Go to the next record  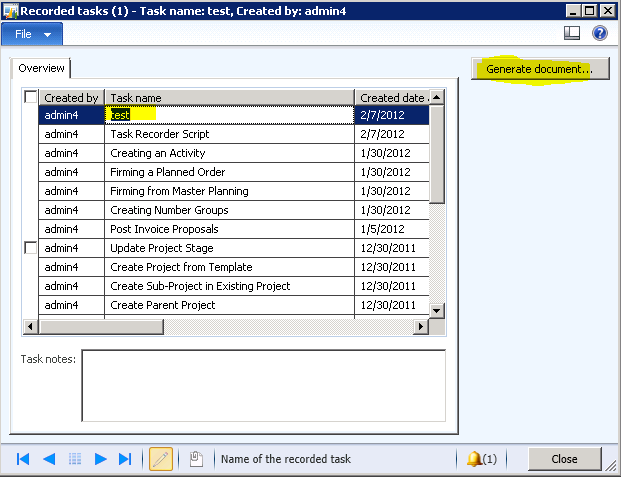pos(101,459)
